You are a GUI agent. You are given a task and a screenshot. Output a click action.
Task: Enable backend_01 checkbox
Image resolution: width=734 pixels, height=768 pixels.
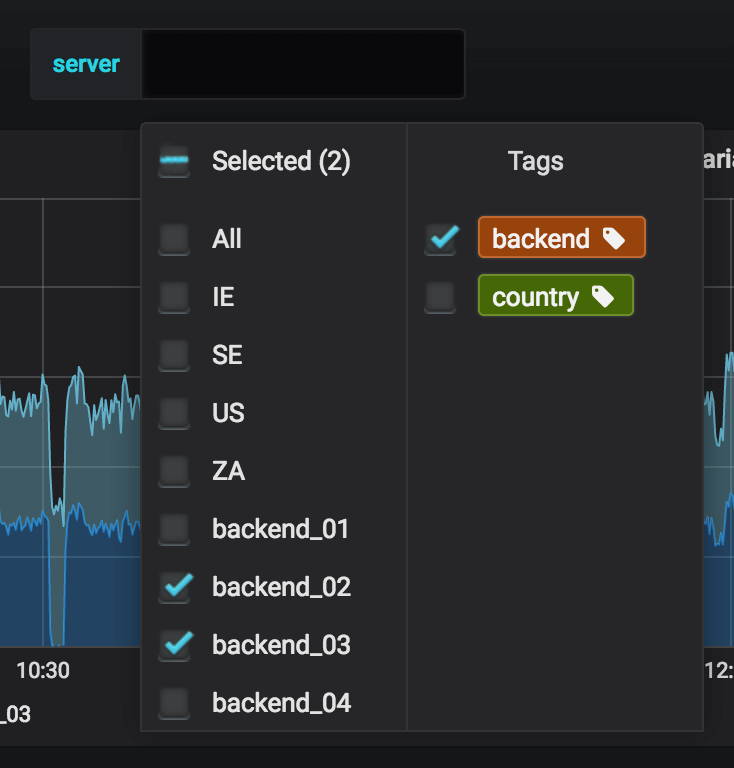tap(174, 529)
